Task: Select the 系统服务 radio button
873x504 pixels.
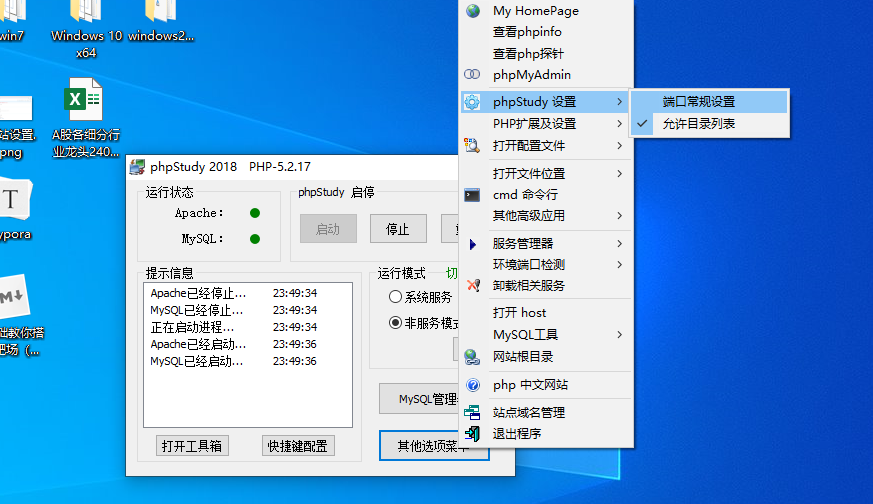Action: pos(395,297)
